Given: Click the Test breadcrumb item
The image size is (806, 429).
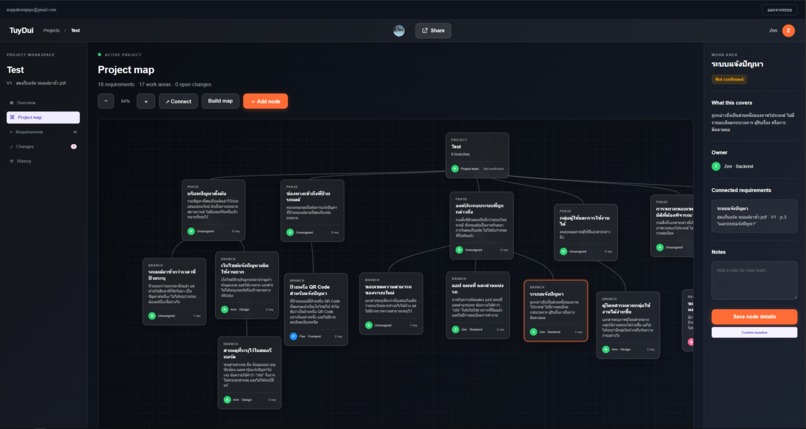Looking at the screenshot, I should pyautogui.click(x=76, y=31).
